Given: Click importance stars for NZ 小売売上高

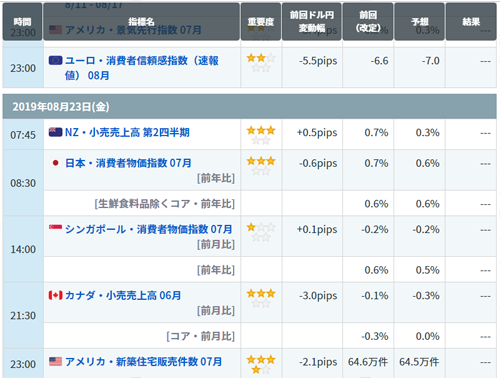Looking at the screenshot, I should tap(261, 135).
